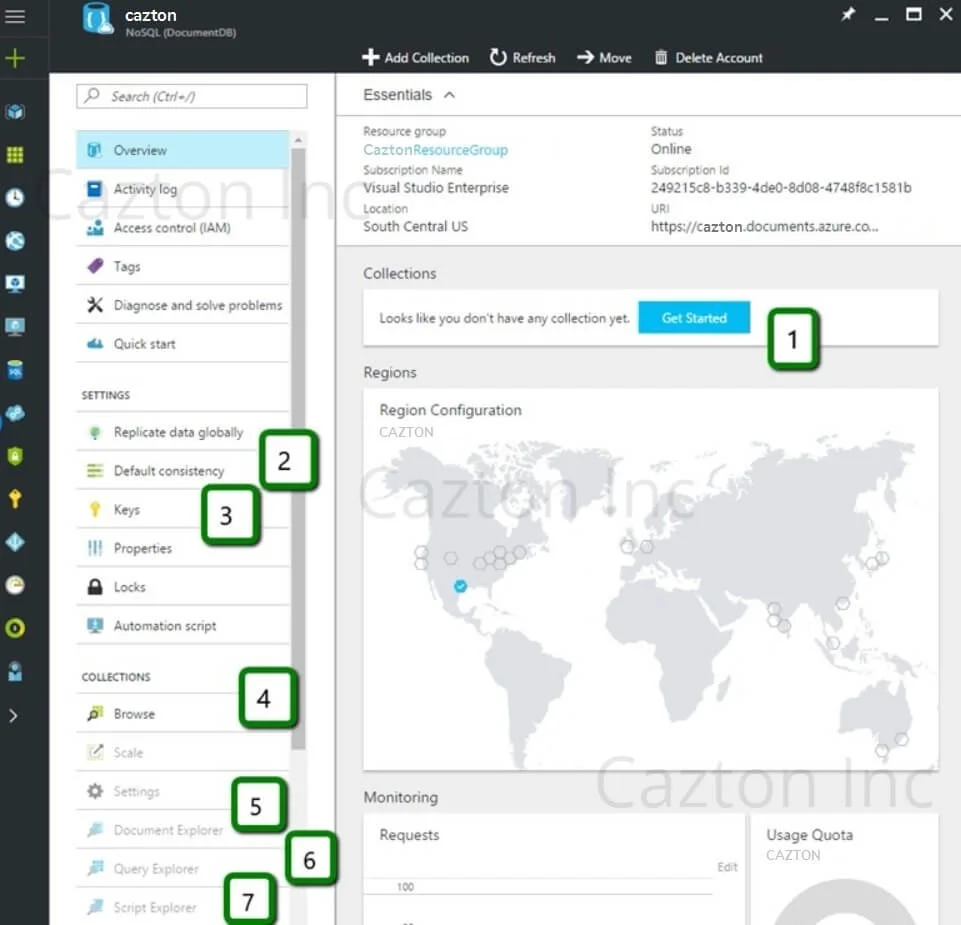Open the hamburger menu in the portal sidebar
The height and width of the screenshot is (925, 961).
click(x=15, y=17)
